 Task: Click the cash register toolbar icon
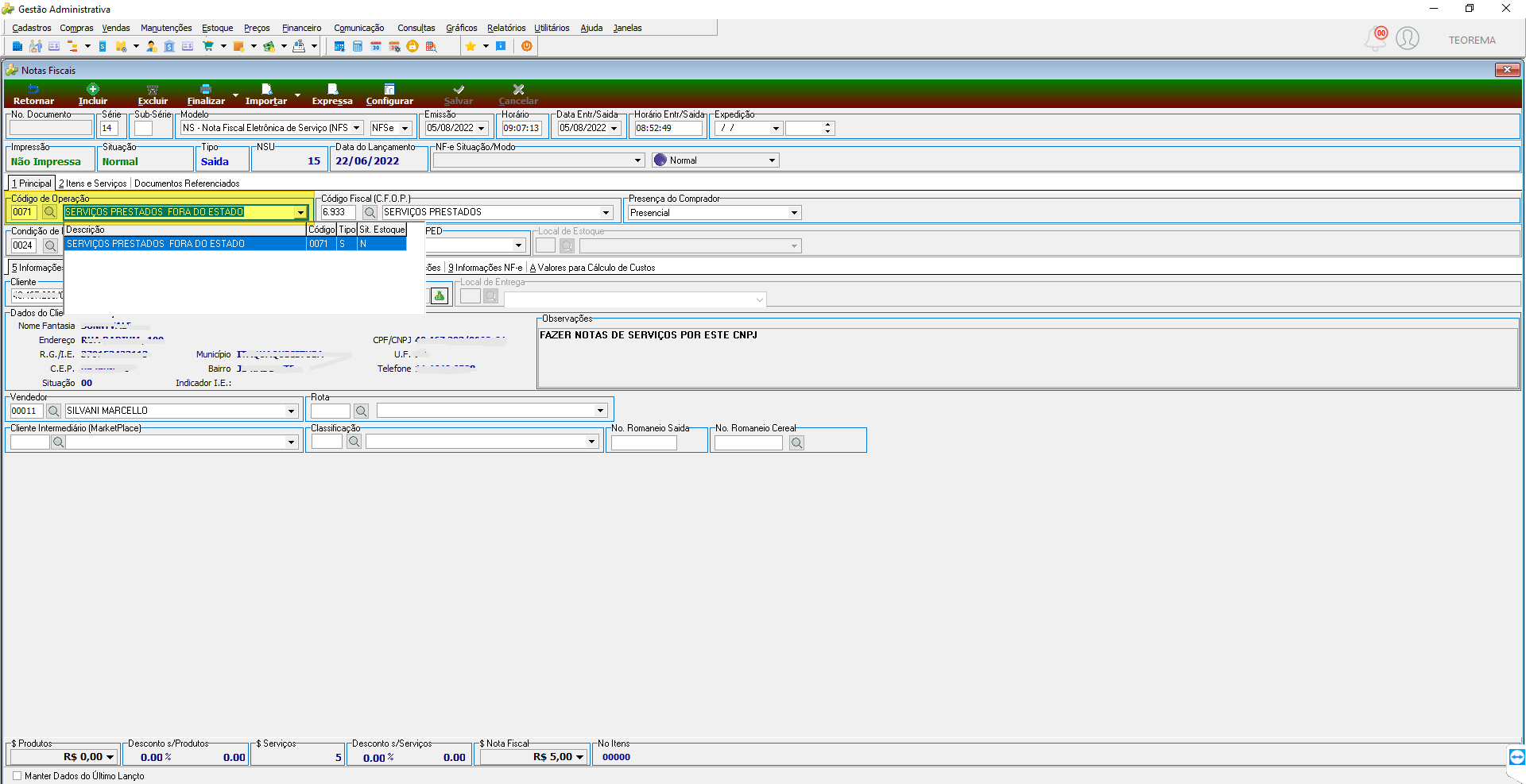point(299,46)
